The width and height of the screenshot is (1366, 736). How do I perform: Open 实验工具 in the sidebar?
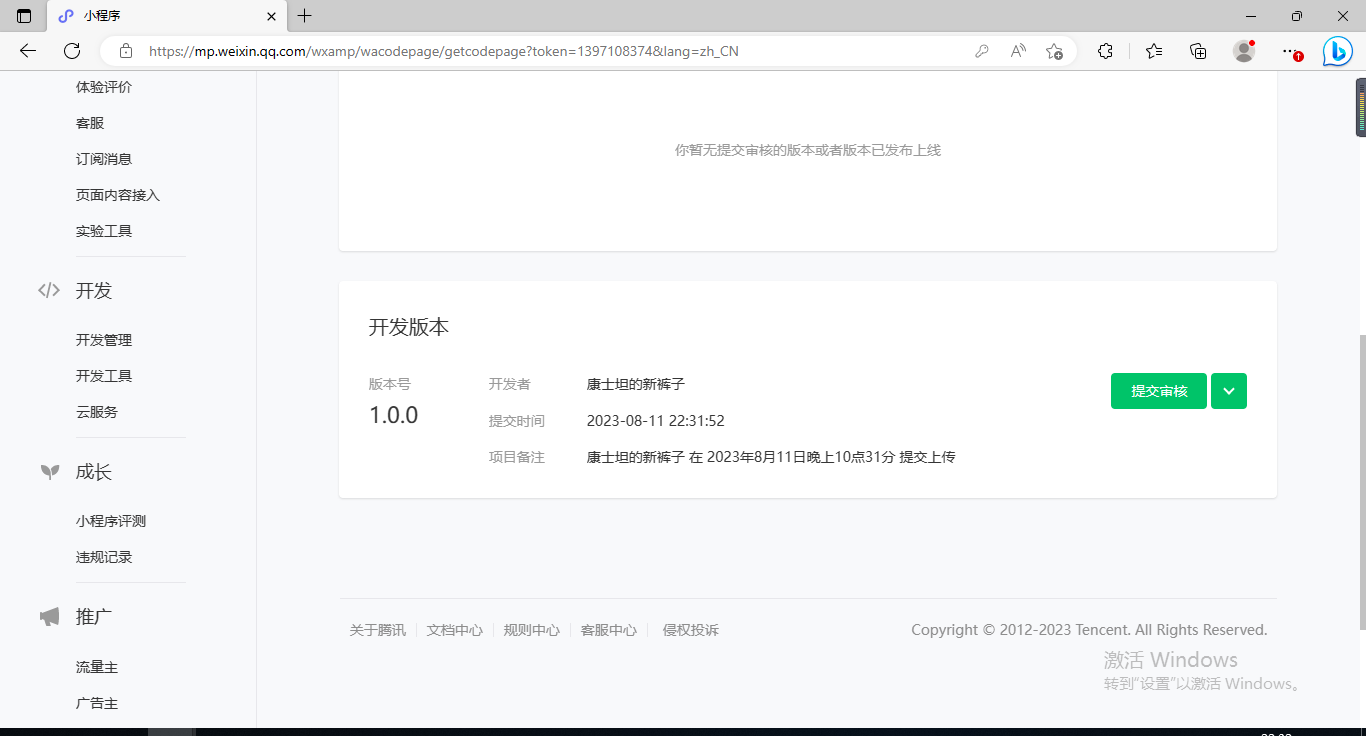coord(104,231)
